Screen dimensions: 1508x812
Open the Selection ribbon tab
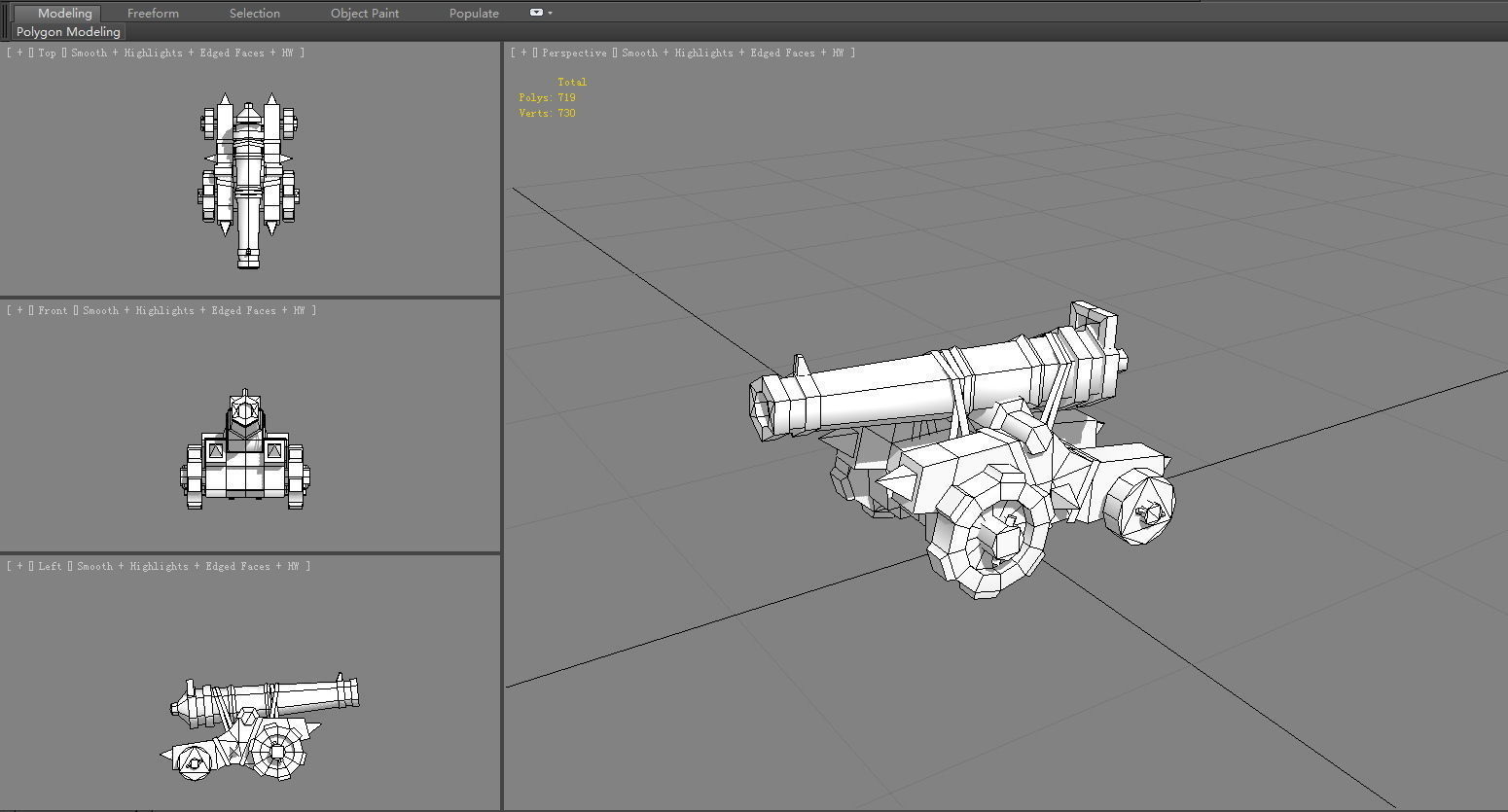coord(255,13)
